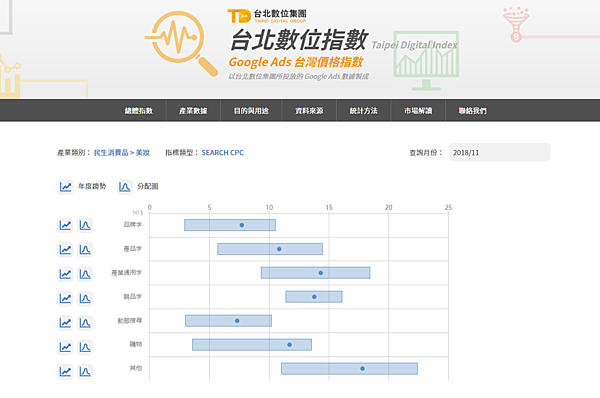
Task: Open yearly trend chart for 購物 row
Action: point(65,347)
